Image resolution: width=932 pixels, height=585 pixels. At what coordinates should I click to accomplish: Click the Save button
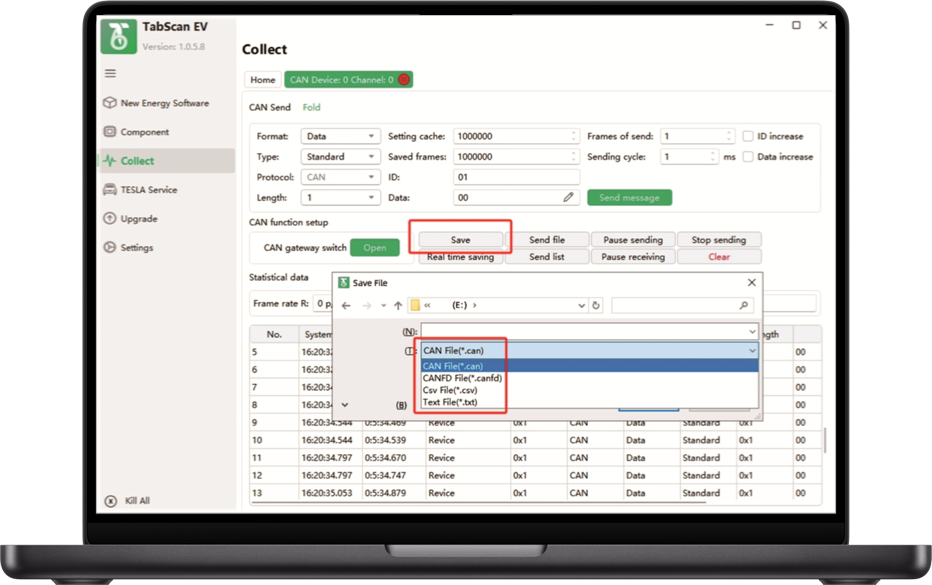(461, 240)
